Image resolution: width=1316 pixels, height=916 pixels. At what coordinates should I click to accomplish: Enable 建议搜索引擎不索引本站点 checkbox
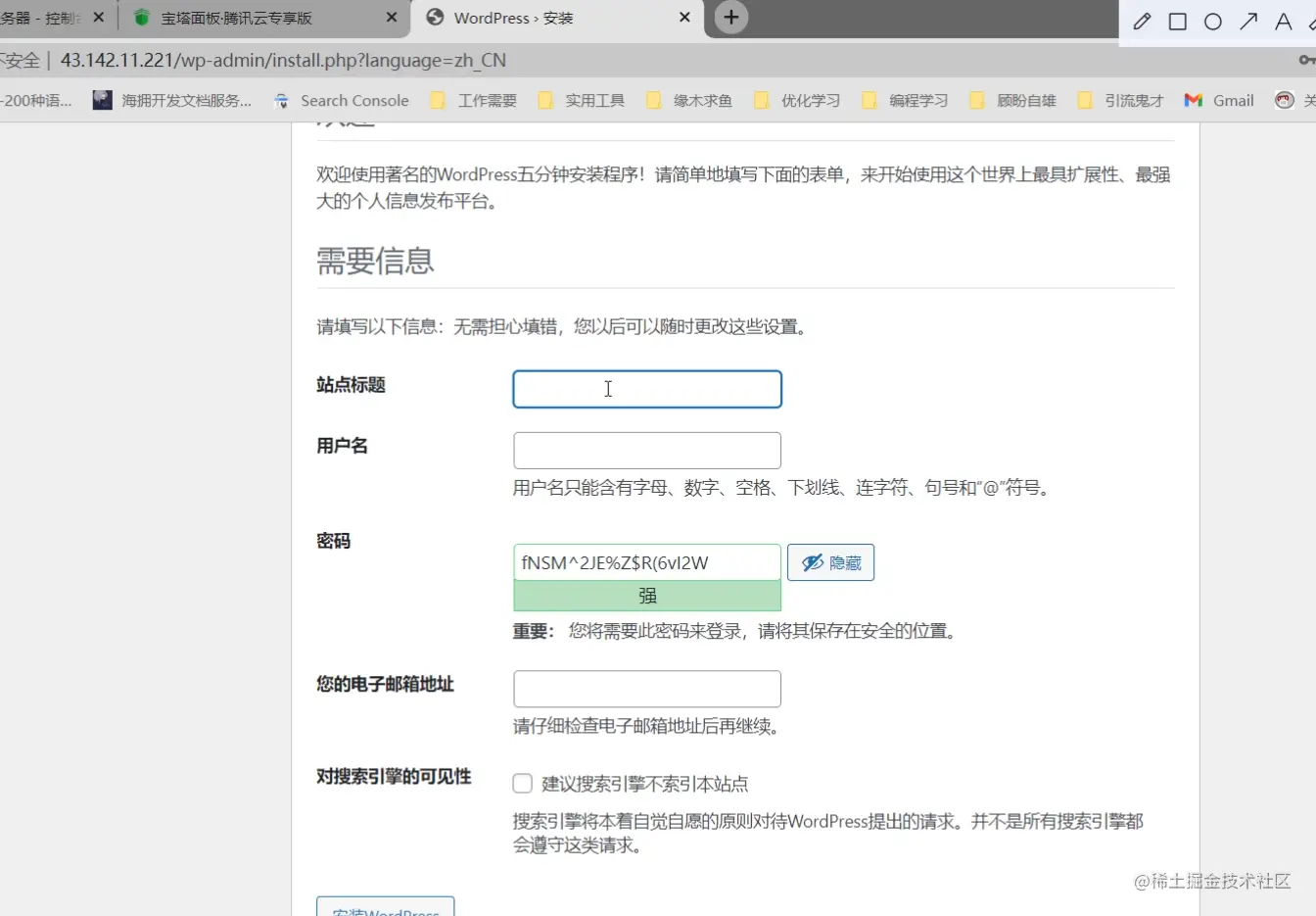(x=522, y=783)
